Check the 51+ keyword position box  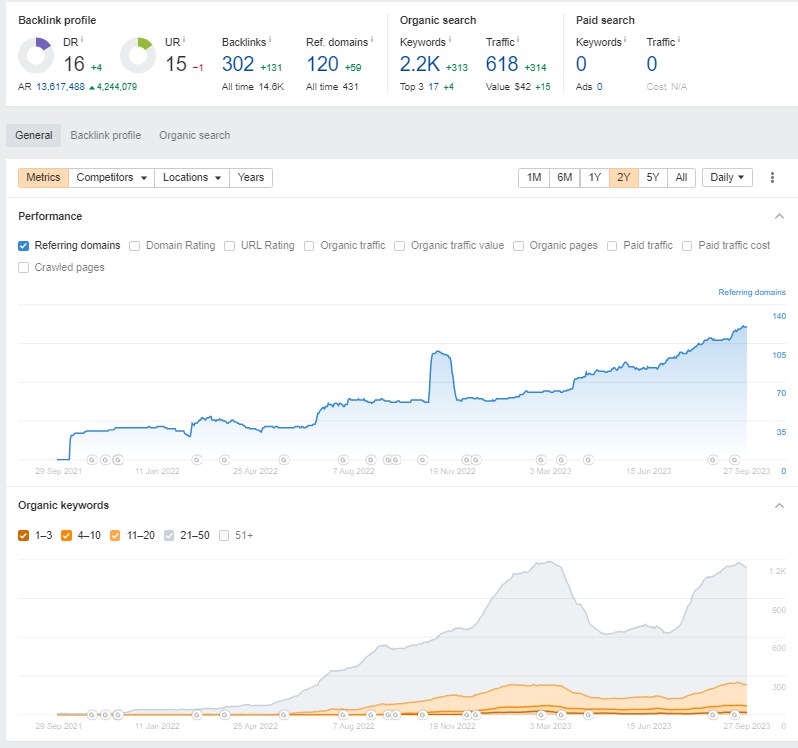pyautogui.click(x=224, y=535)
